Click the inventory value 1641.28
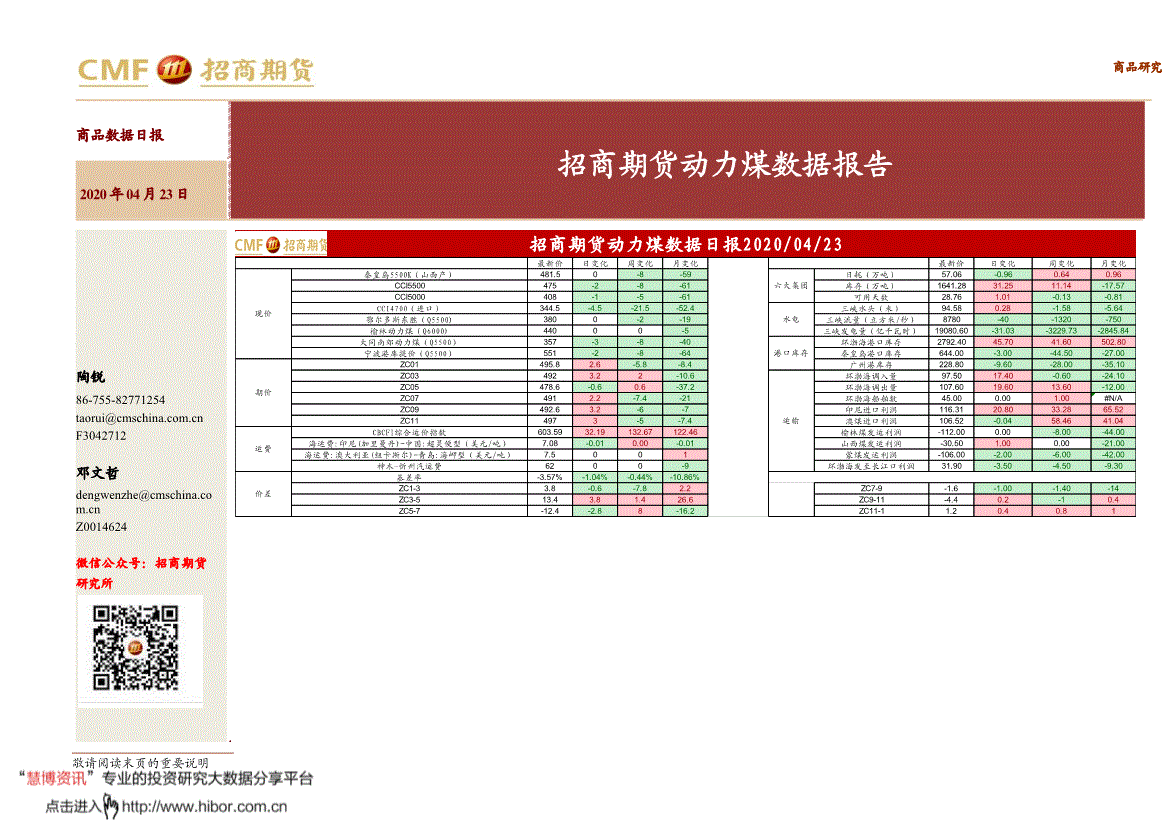This screenshot has width=1169, height=826. click(x=951, y=286)
